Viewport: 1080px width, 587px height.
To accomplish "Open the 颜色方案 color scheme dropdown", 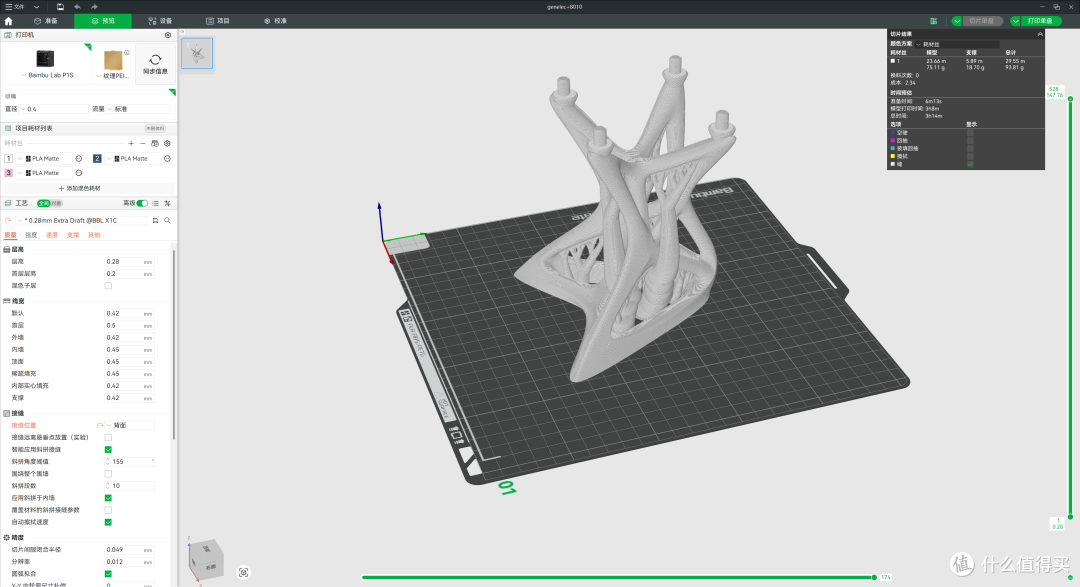I will coord(957,44).
